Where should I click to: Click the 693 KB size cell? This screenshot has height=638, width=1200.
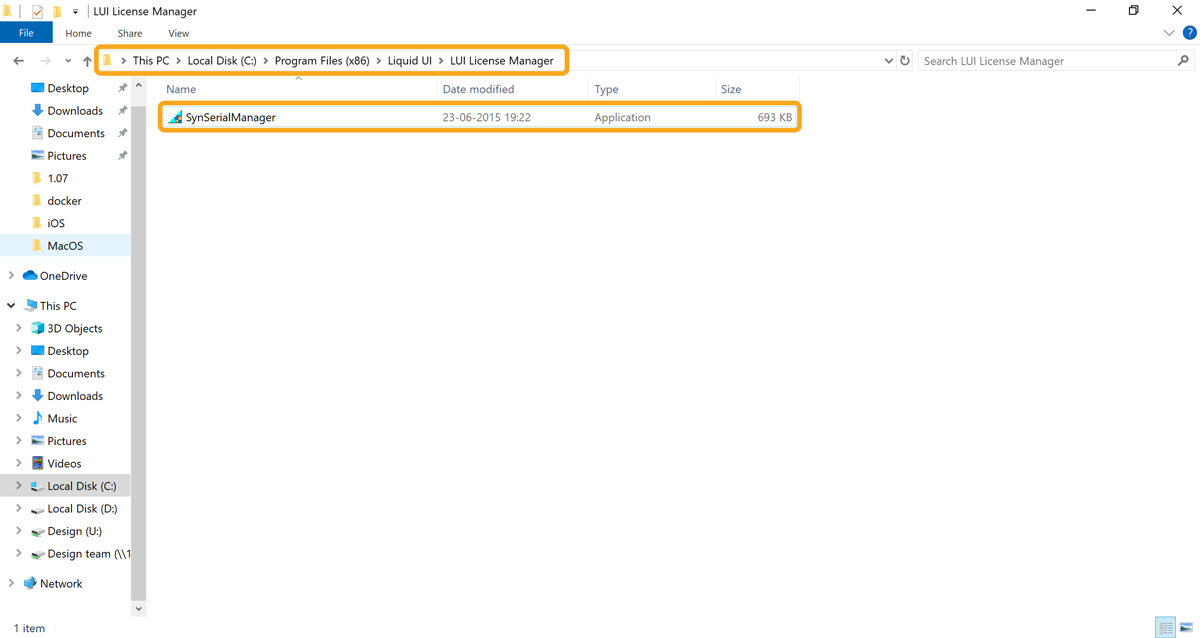[x=774, y=117]
